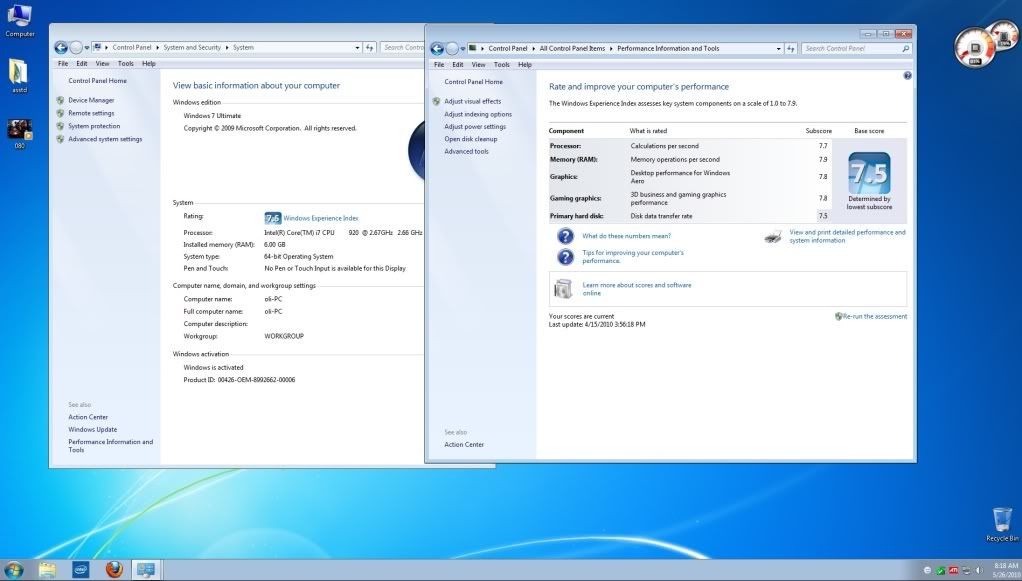The image size is (1022, 581).
Task: Open the Tools menu in Performance window
Action: [501, 64]
